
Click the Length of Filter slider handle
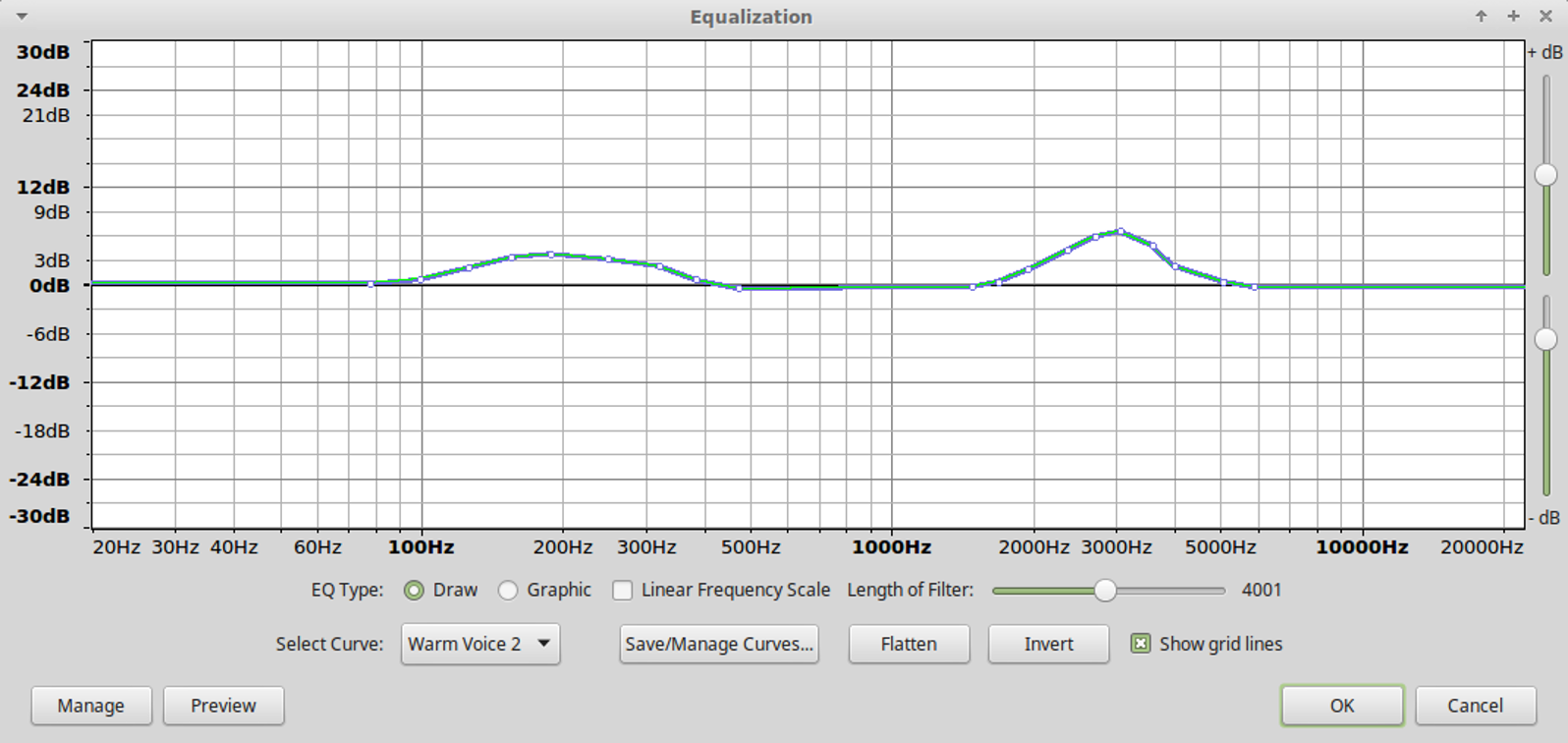pyautogui.click(x=1105, y=591)
